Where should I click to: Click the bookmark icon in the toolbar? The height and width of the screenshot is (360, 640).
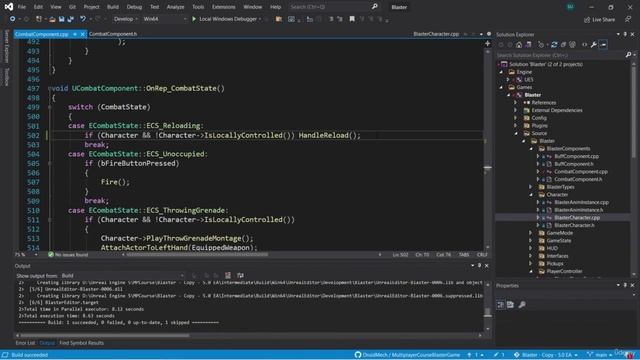pyautogui.click(x=352, y=19)
